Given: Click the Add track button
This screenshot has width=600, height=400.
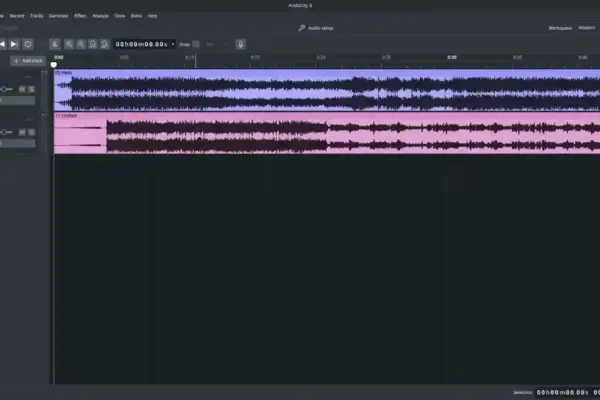Looking at the screenshot, I should (x=28, y=61).
